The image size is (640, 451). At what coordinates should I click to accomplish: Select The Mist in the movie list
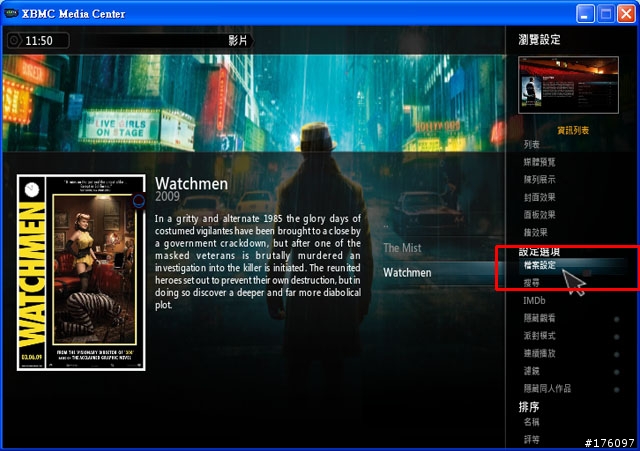tap(402, 248)
